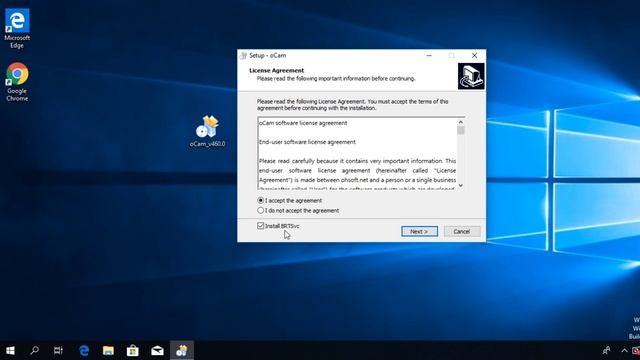This screenshot has width=640, height=360.
Task: Open taskbar search magnifier
Action: [x=35, y=350]
